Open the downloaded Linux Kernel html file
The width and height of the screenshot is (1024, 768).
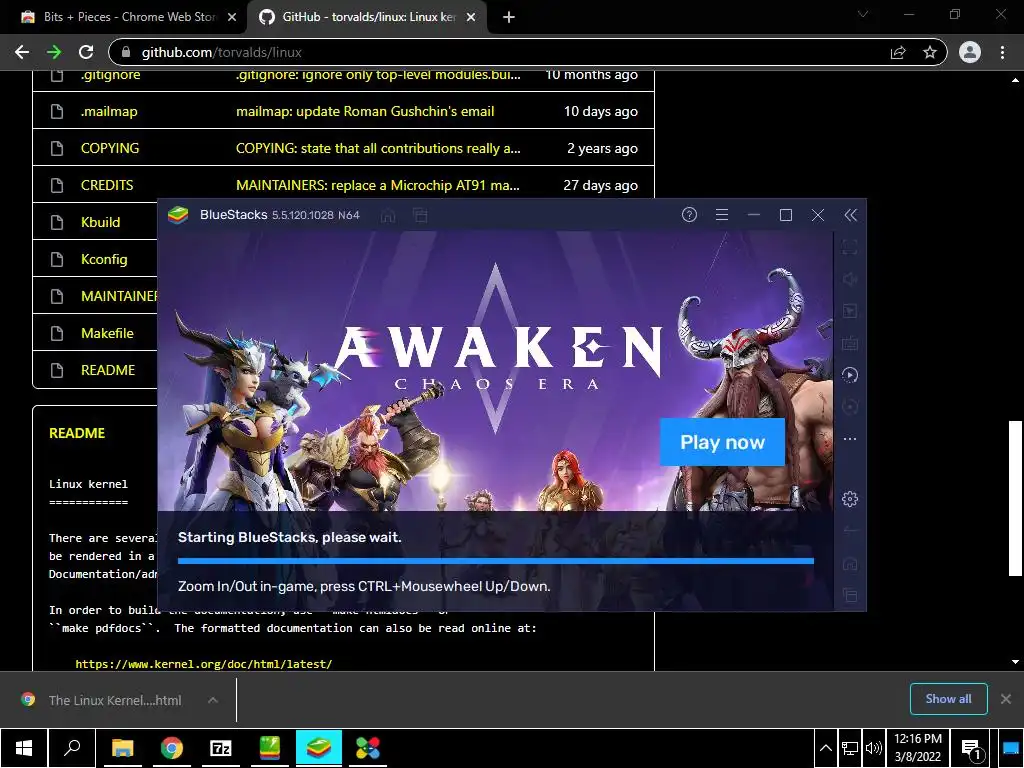pyautogui.click(x=115, y=700)
